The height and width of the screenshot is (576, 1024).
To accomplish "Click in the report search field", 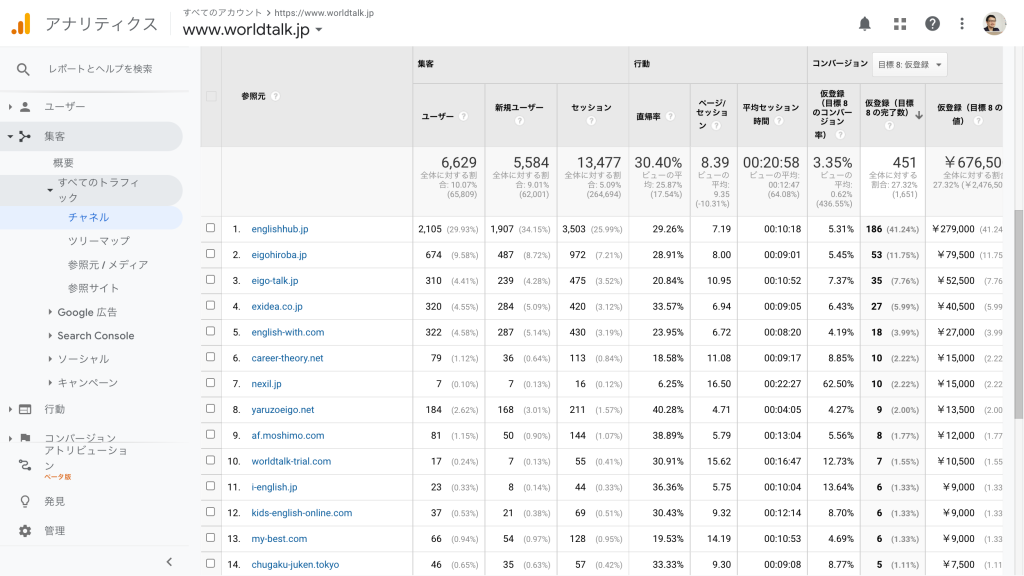I will click(100, 69).
